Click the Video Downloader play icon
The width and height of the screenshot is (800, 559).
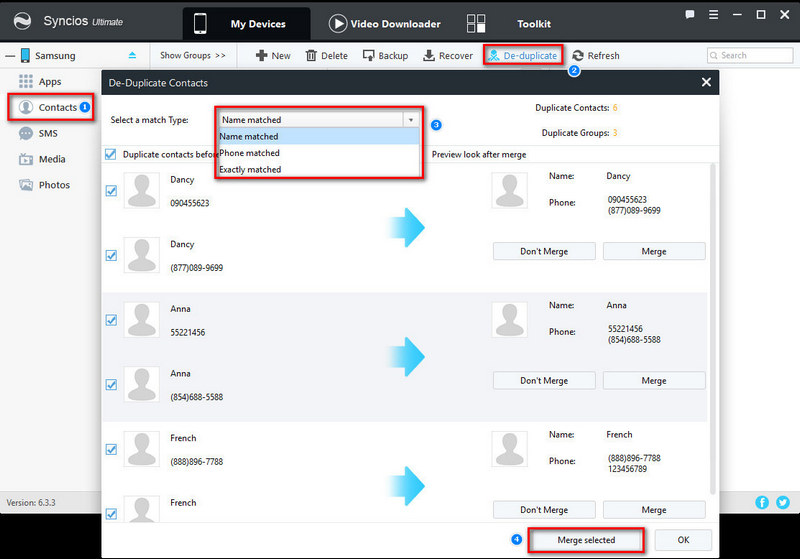337,23
